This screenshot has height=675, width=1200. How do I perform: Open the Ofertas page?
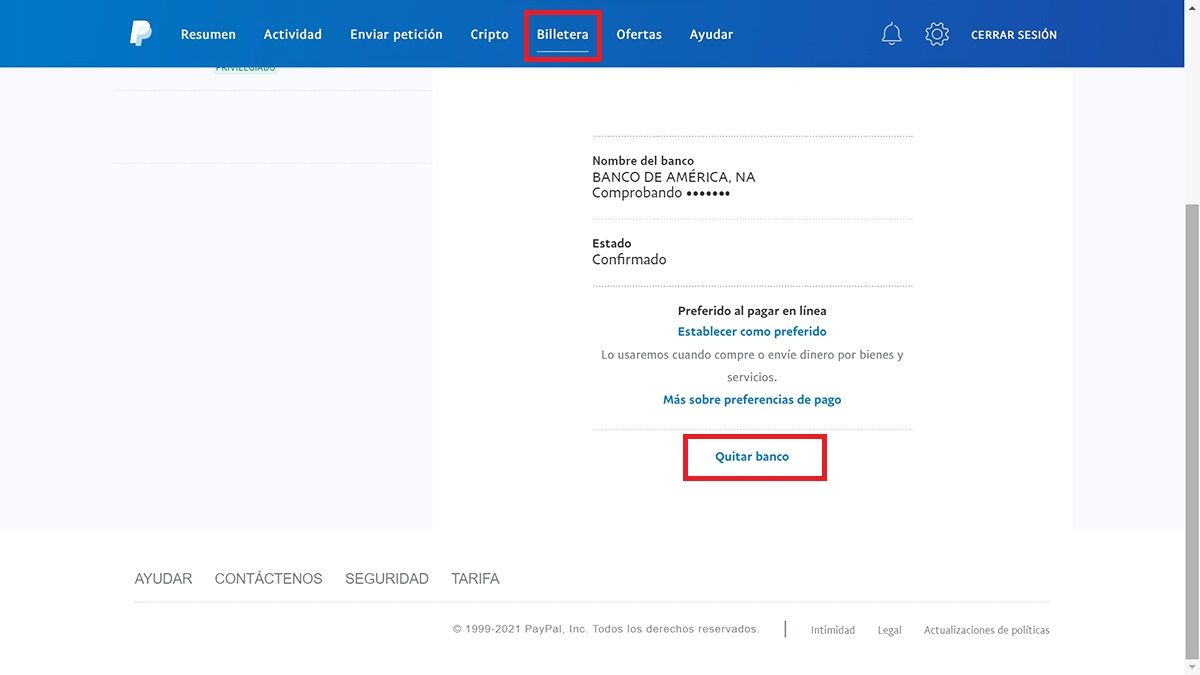639,34
